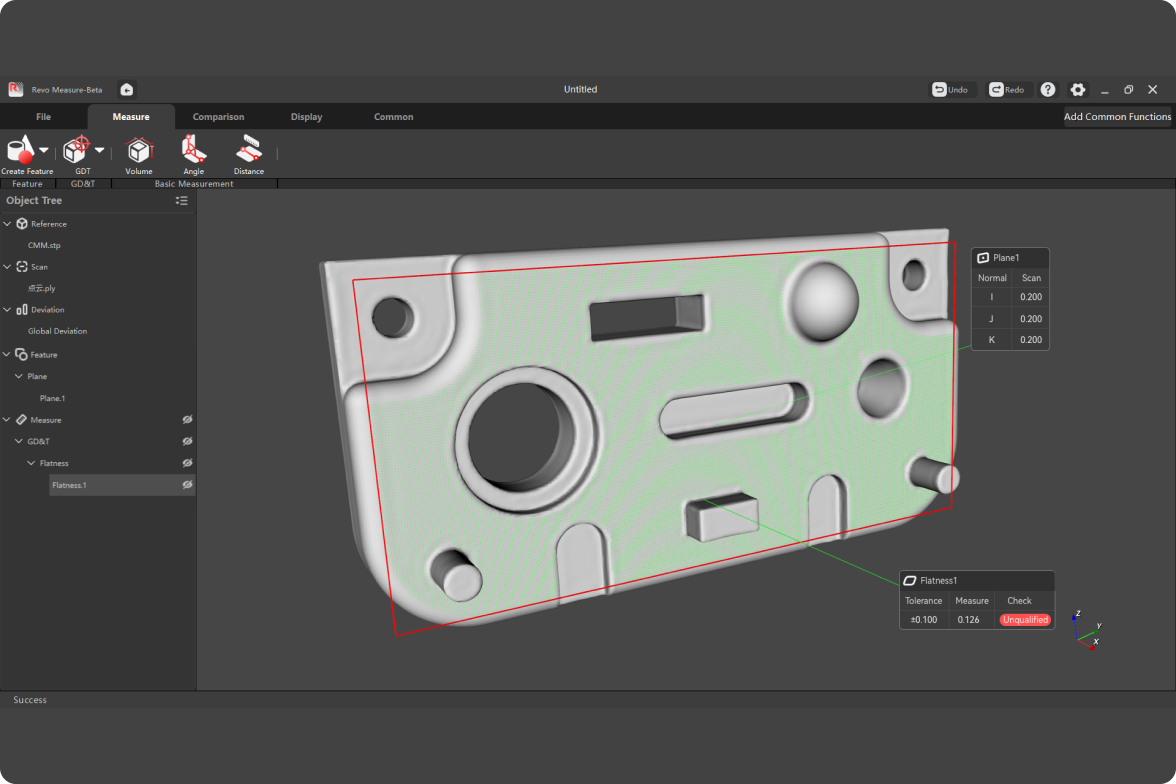Select Plane.1 in the Object Tree

pos(52,398)
